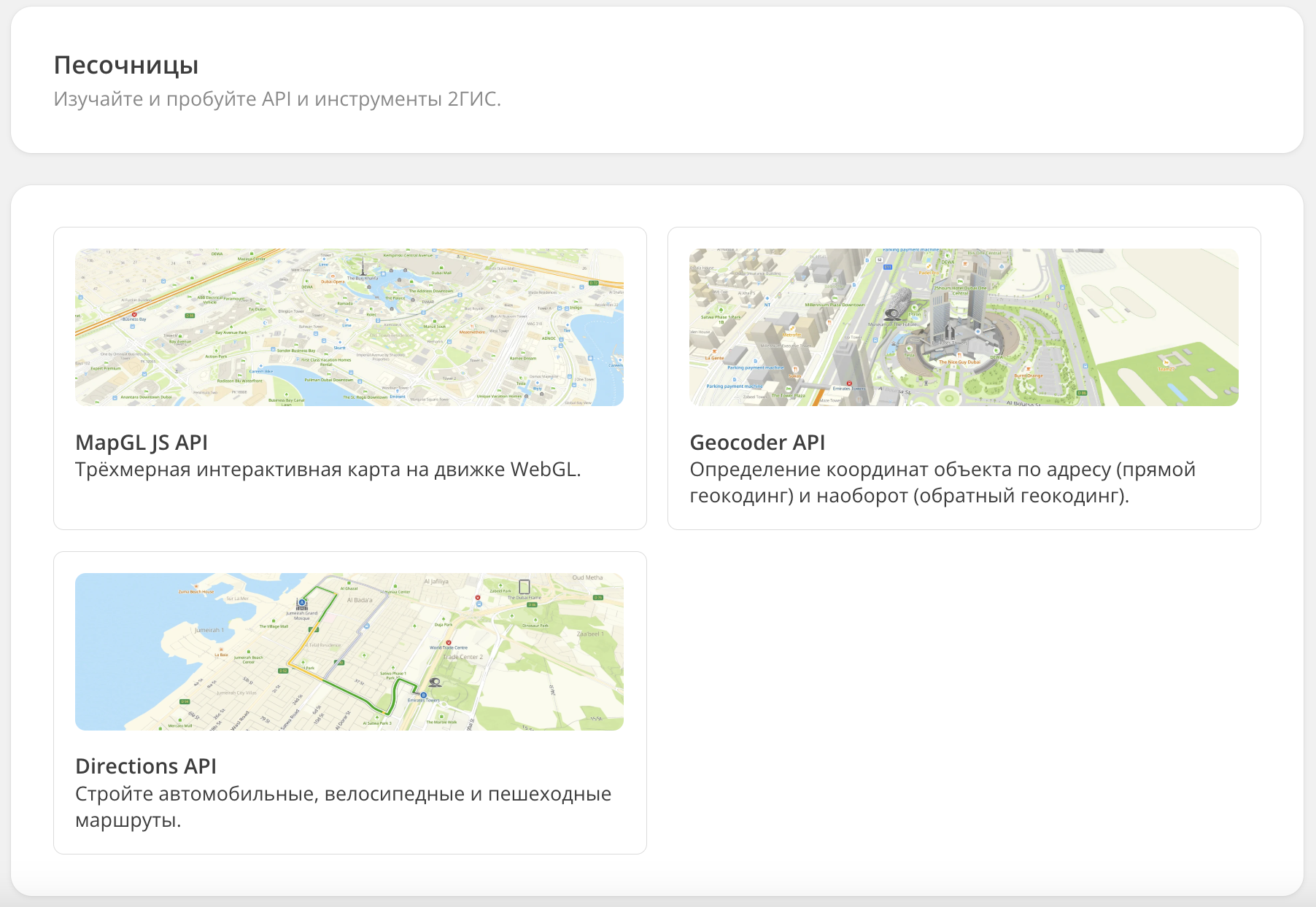
Task: Click the Dubai Opera icon on map
Action: pos(333,277)
